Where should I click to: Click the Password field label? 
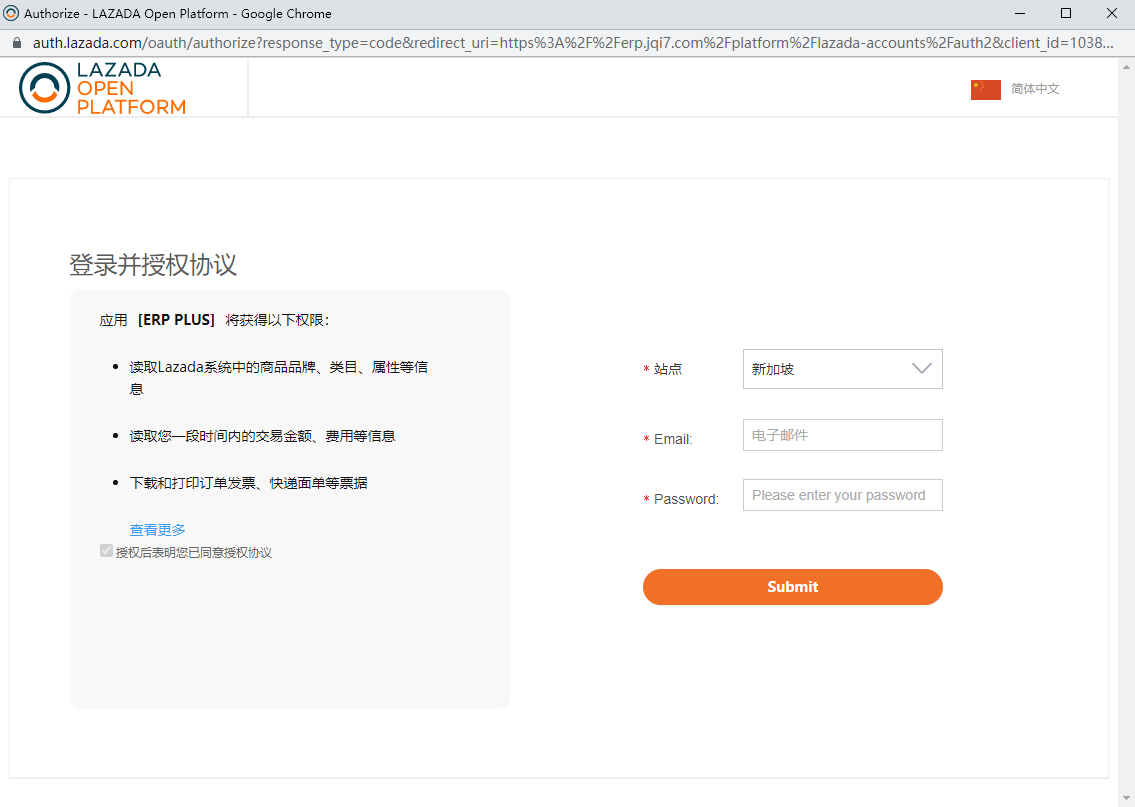[x=686, y=499]
